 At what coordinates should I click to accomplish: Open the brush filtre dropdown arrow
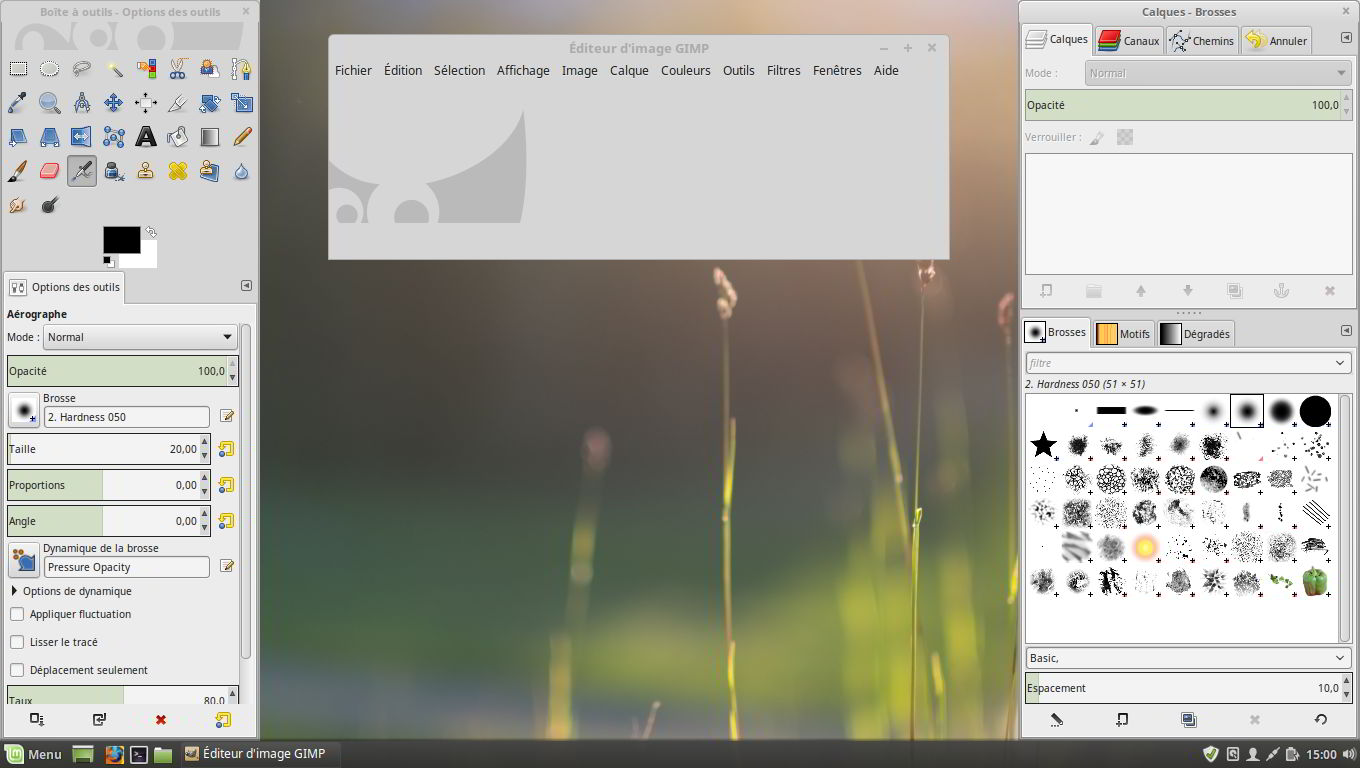click(x=1340, y=363)
